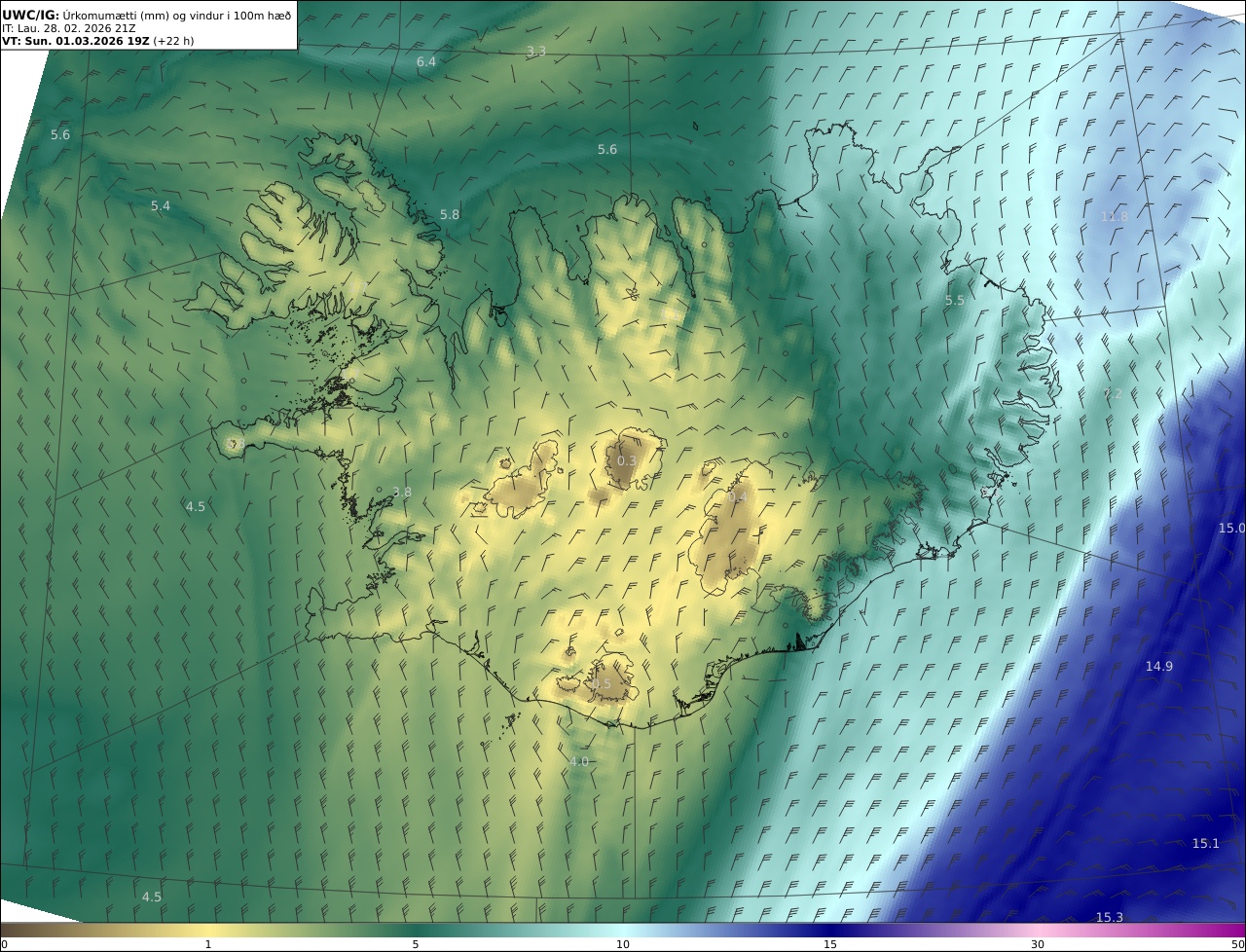This screenshot has width=1246, height=952.
Task: Click the 1 tick on the color scale
Action: click(x=207, y=944)
